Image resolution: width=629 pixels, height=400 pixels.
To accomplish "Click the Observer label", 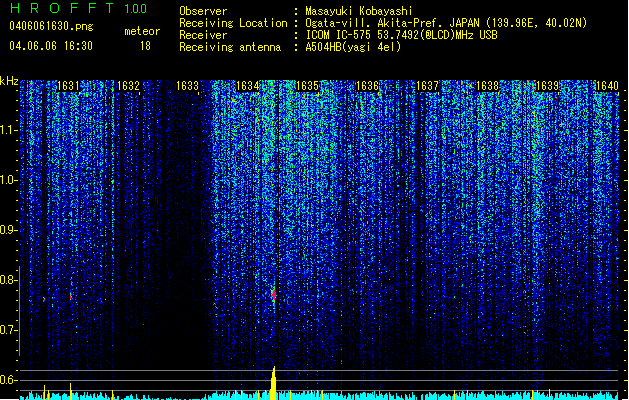I will point(203,11).
